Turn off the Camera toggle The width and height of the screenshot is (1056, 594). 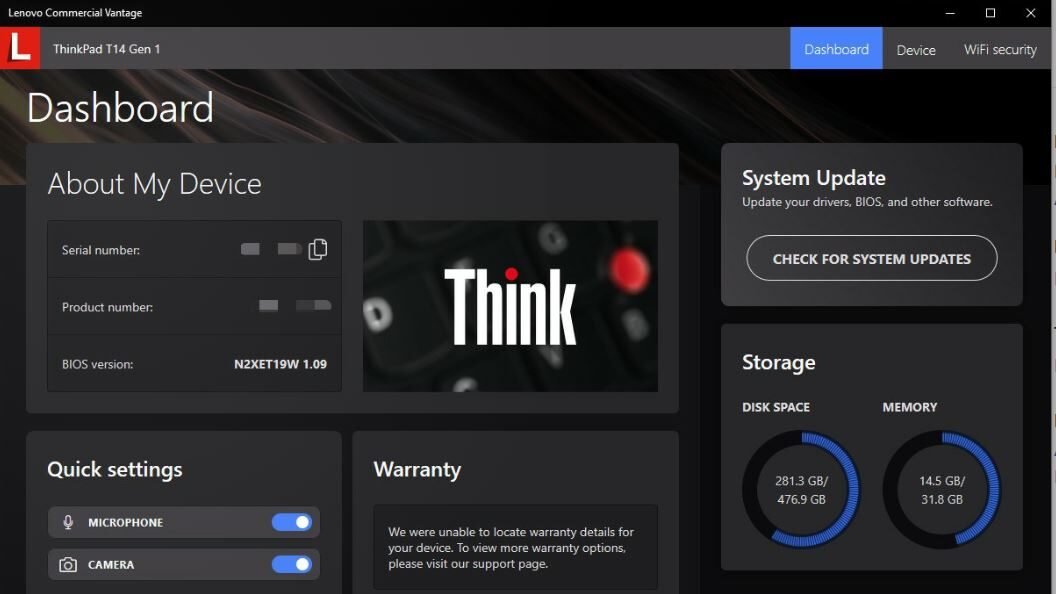(x=292, y=564)
